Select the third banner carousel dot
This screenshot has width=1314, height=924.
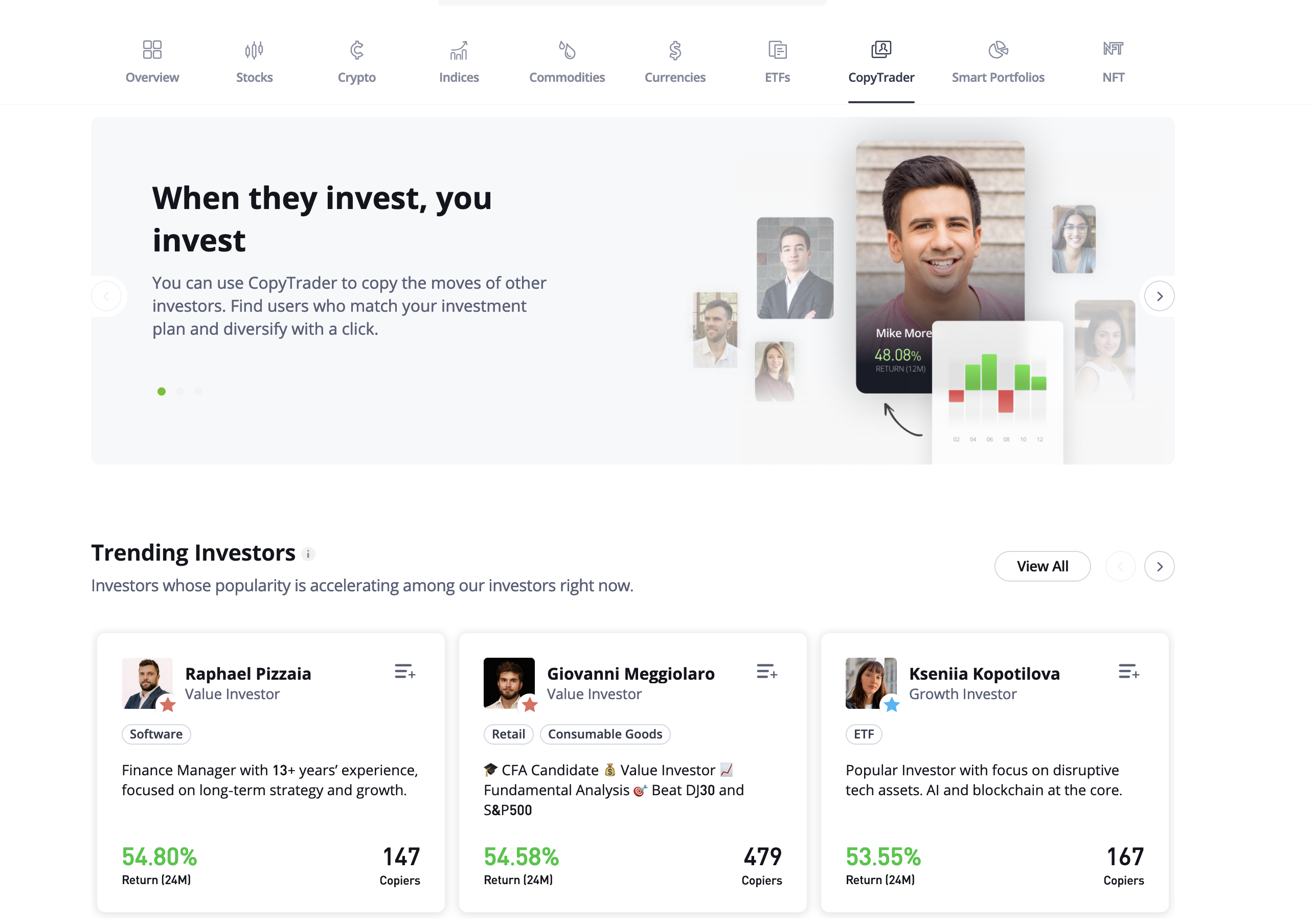[x=198, y=391]
